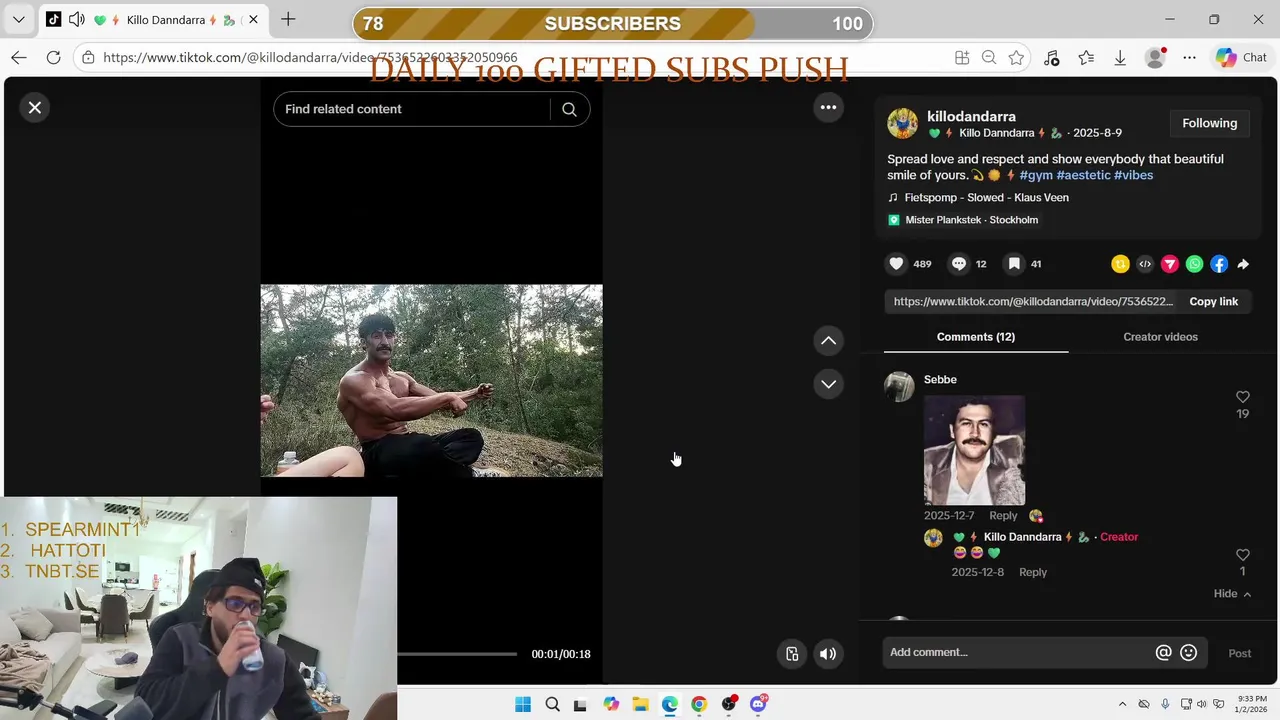Open the image in Sebbe's comment
Viewport: 1280px width, 720px height.
pos(974,450)
